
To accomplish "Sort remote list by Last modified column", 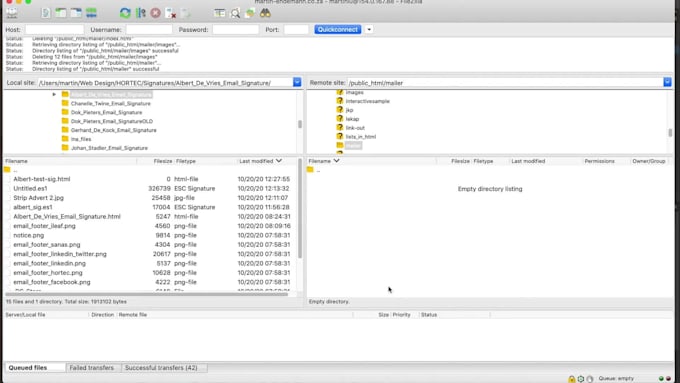I will (x=528, y=161).
